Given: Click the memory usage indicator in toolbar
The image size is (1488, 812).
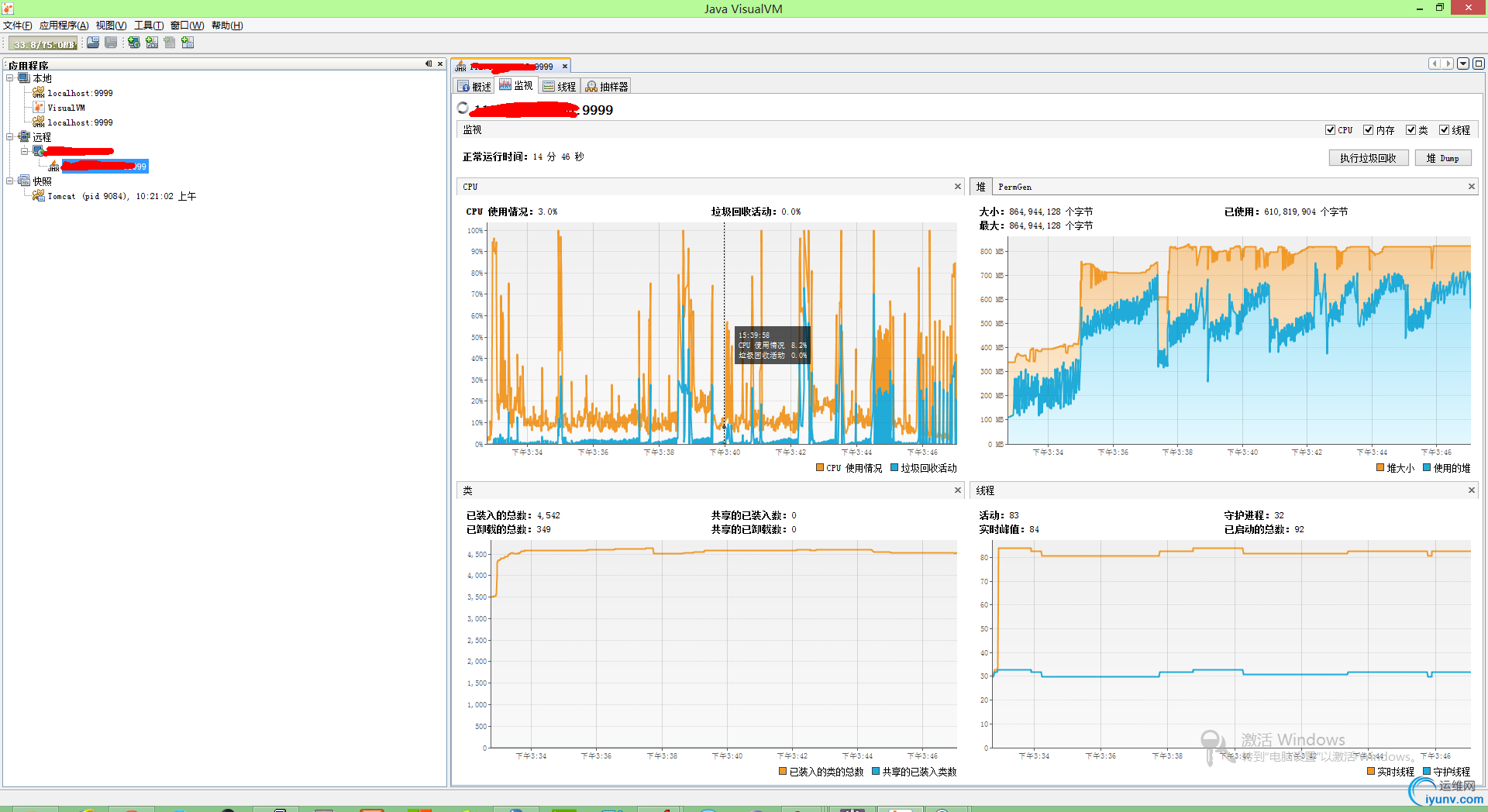Looking at the screenshot, I should 43,44.
